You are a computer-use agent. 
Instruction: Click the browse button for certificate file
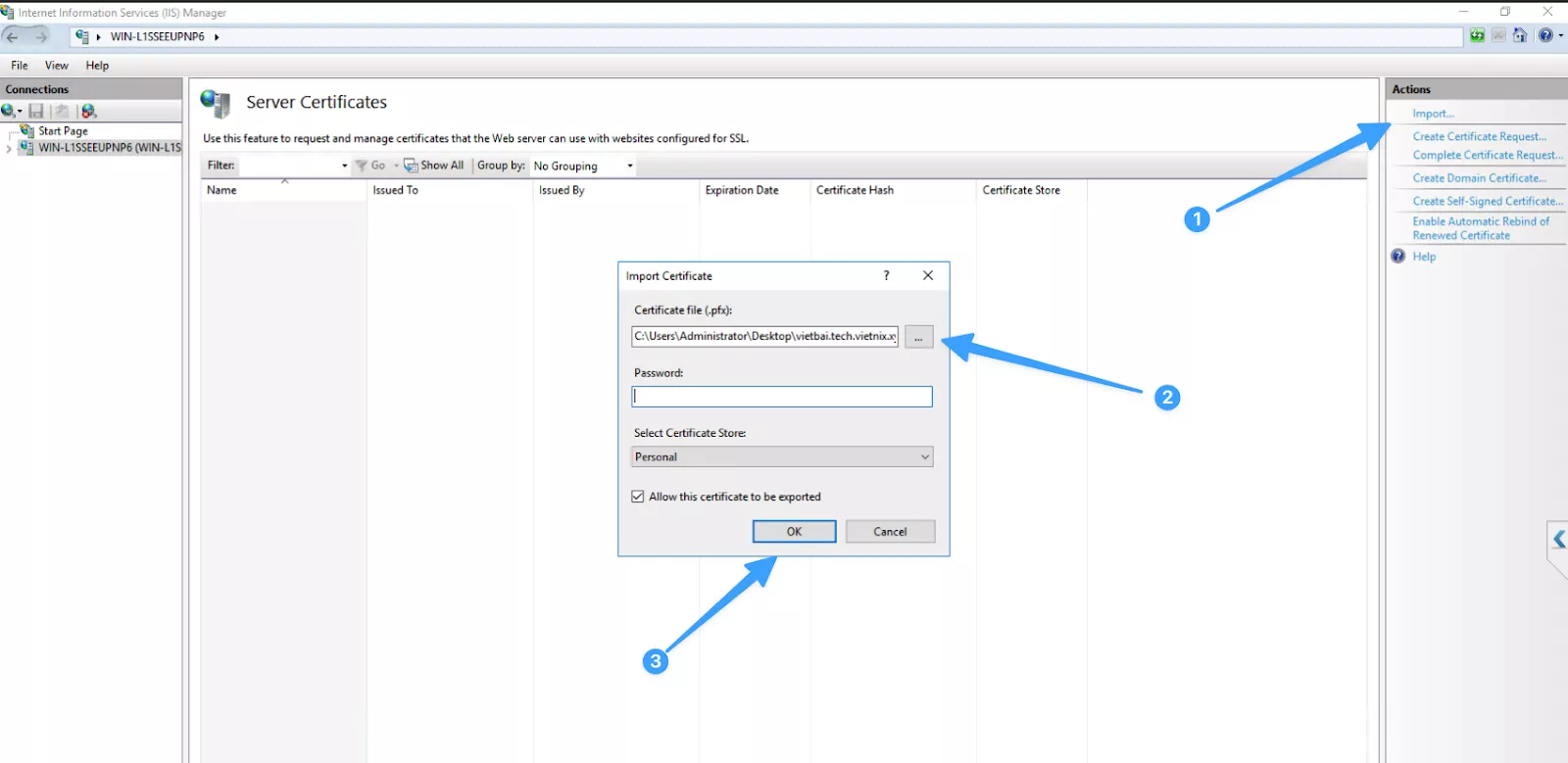click(x=918, y=337)
